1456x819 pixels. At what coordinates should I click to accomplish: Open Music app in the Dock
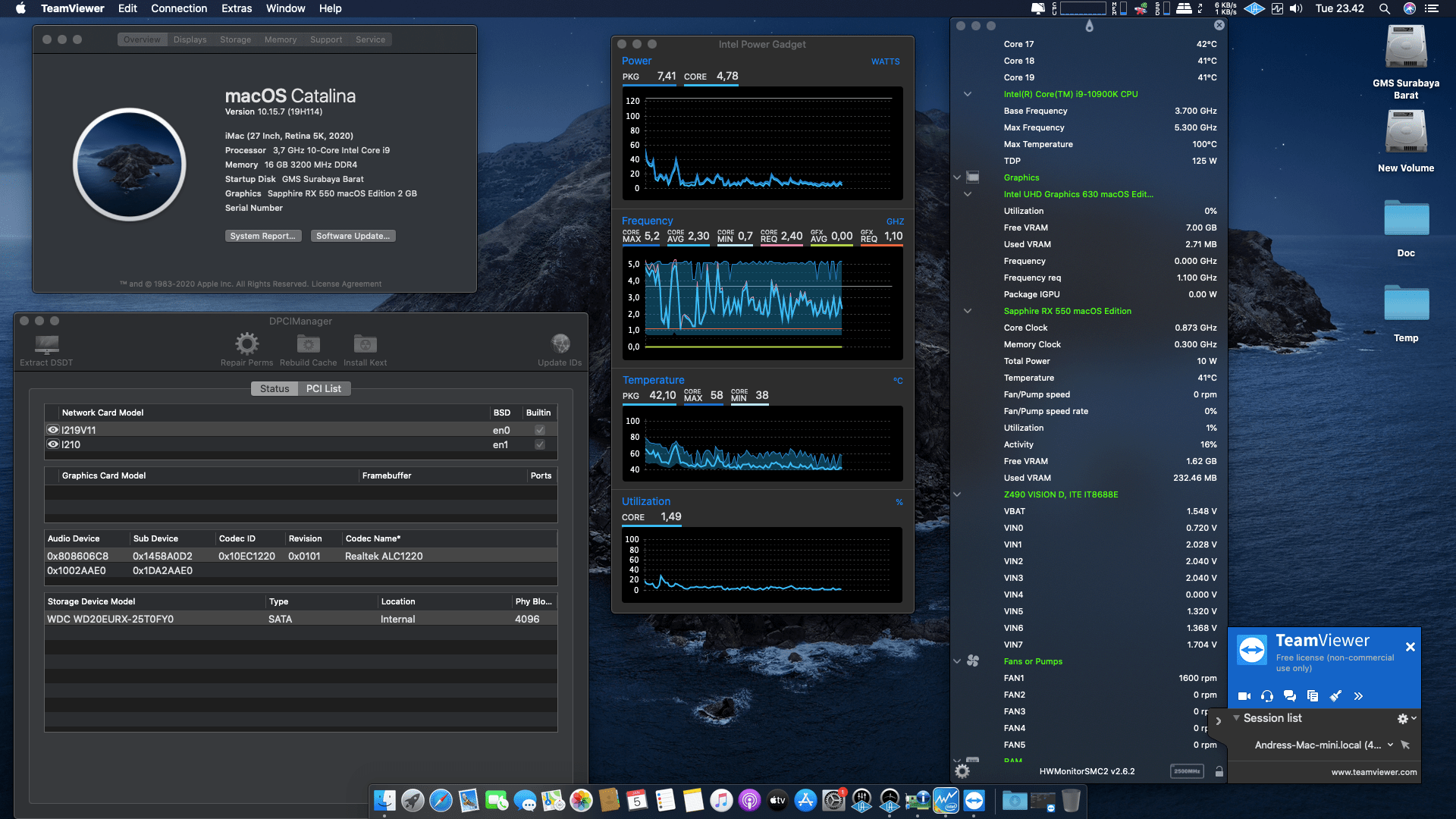coord(721,800)
